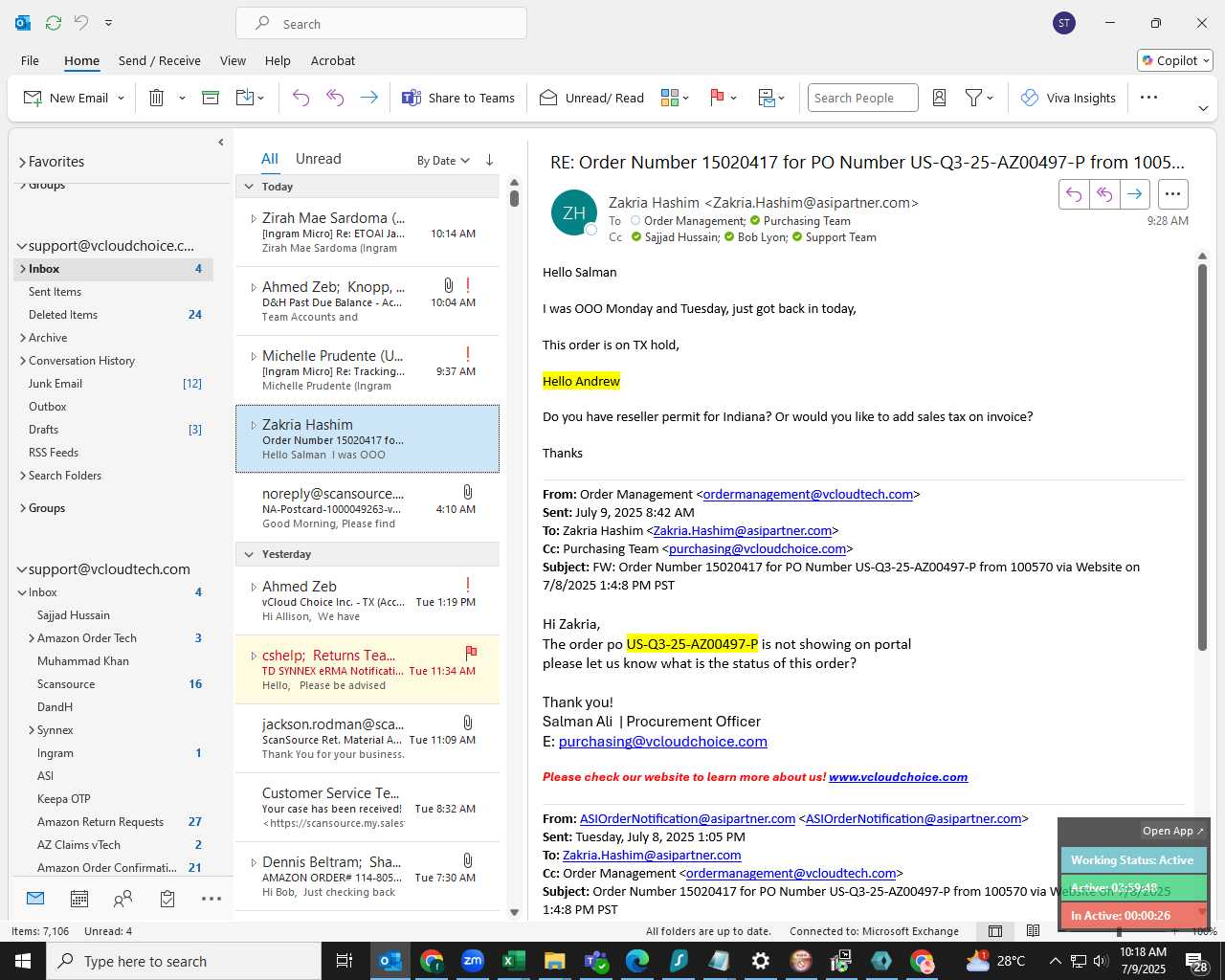This screenshot has height=980, width=1225.
Task: Click message list vertical scrollbar thumb
Action: point(514,198)
